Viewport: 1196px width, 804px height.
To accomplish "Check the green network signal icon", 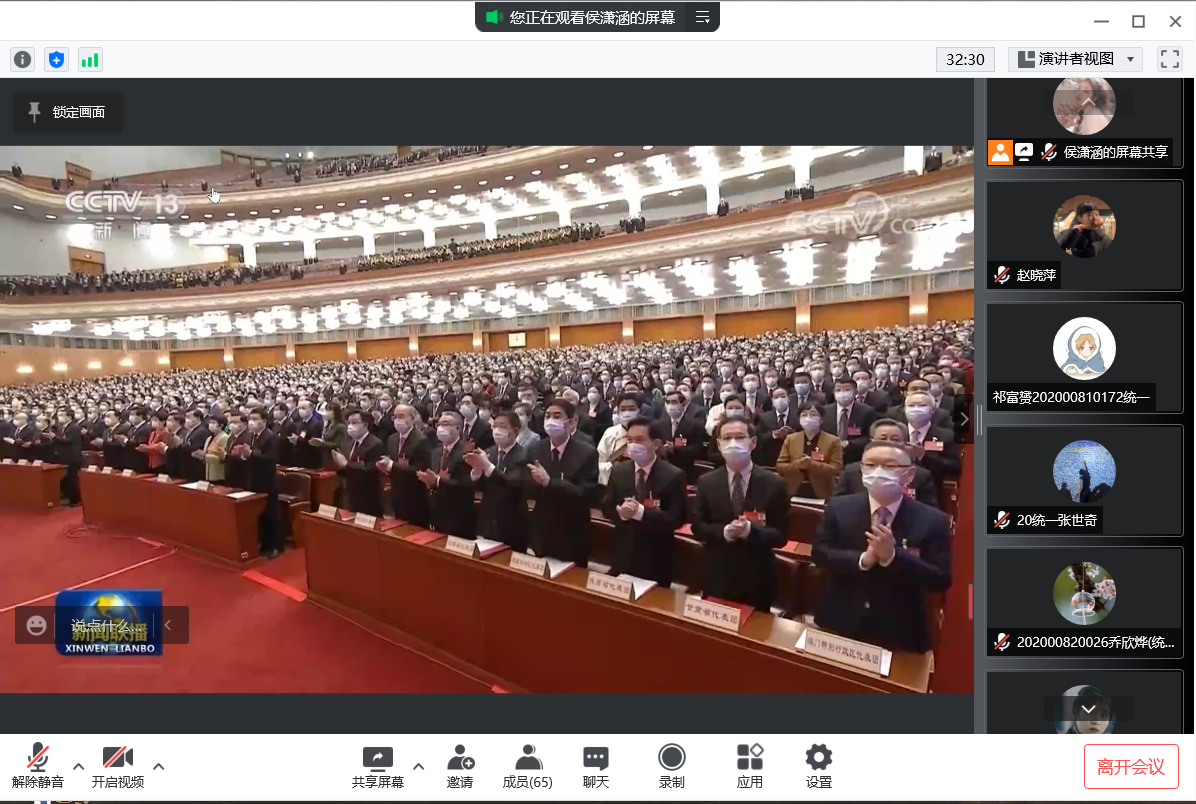I will pyautogui.click(x=90, y=60).
